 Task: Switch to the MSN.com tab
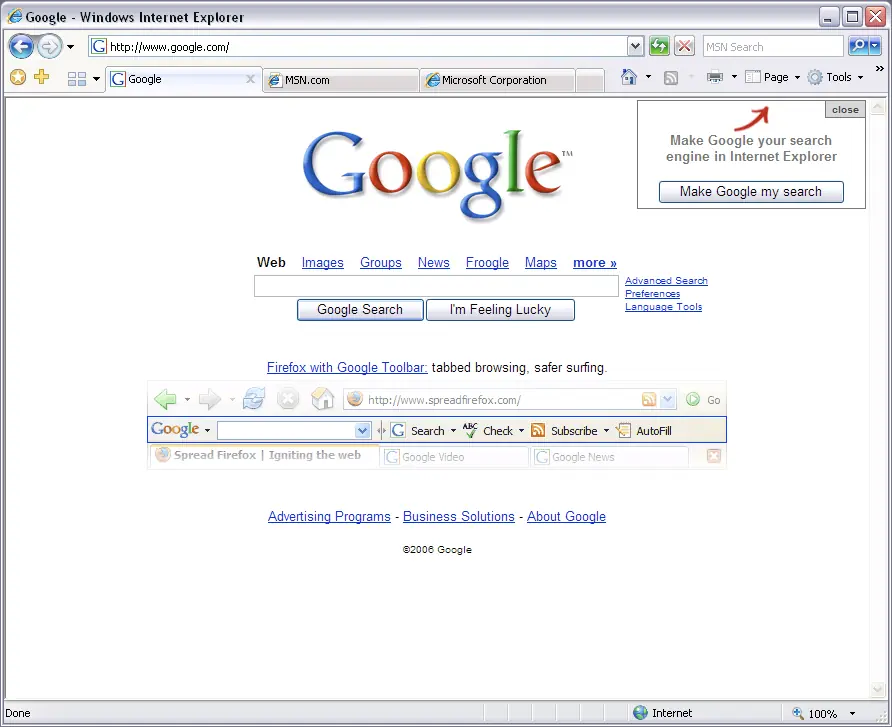coord(340,80)
